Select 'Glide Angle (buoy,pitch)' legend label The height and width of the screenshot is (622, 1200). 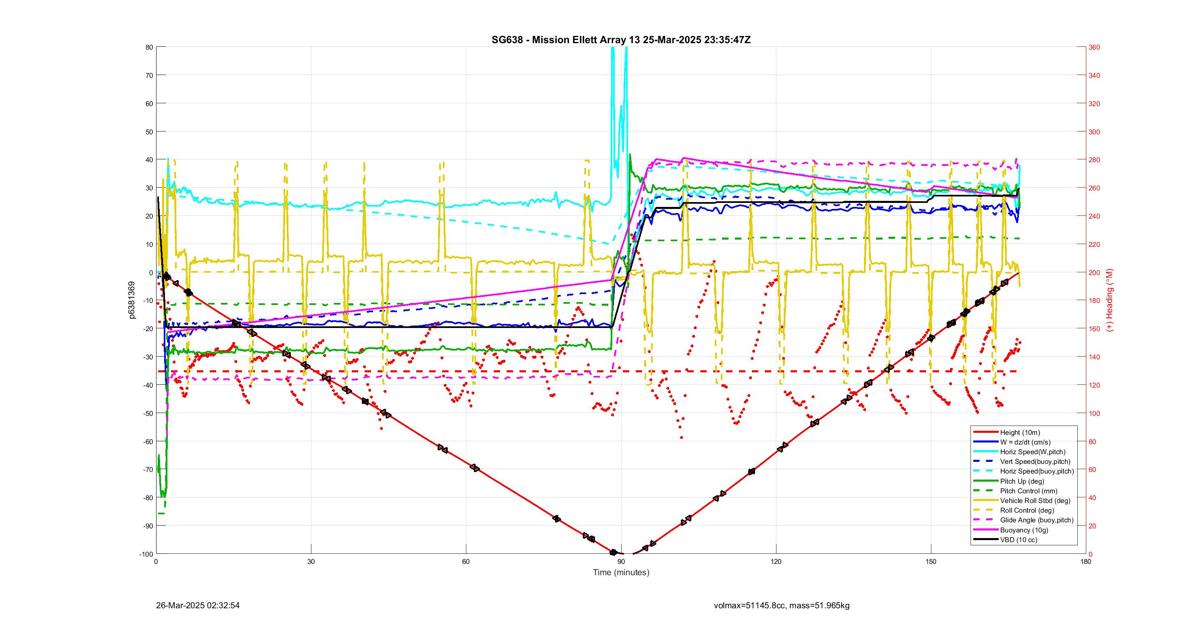(1037, 520)
